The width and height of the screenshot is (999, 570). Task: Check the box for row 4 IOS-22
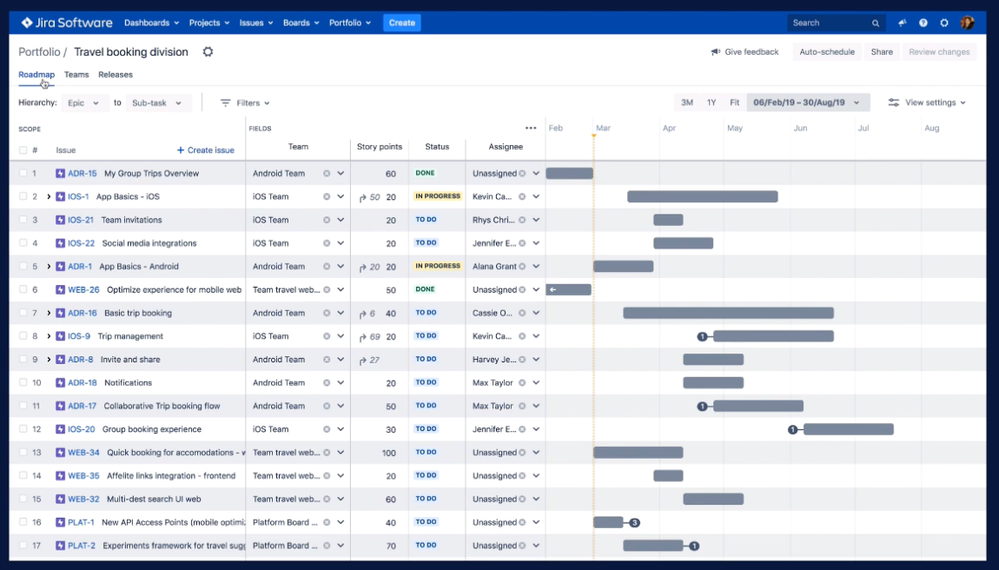click(23, 243)
